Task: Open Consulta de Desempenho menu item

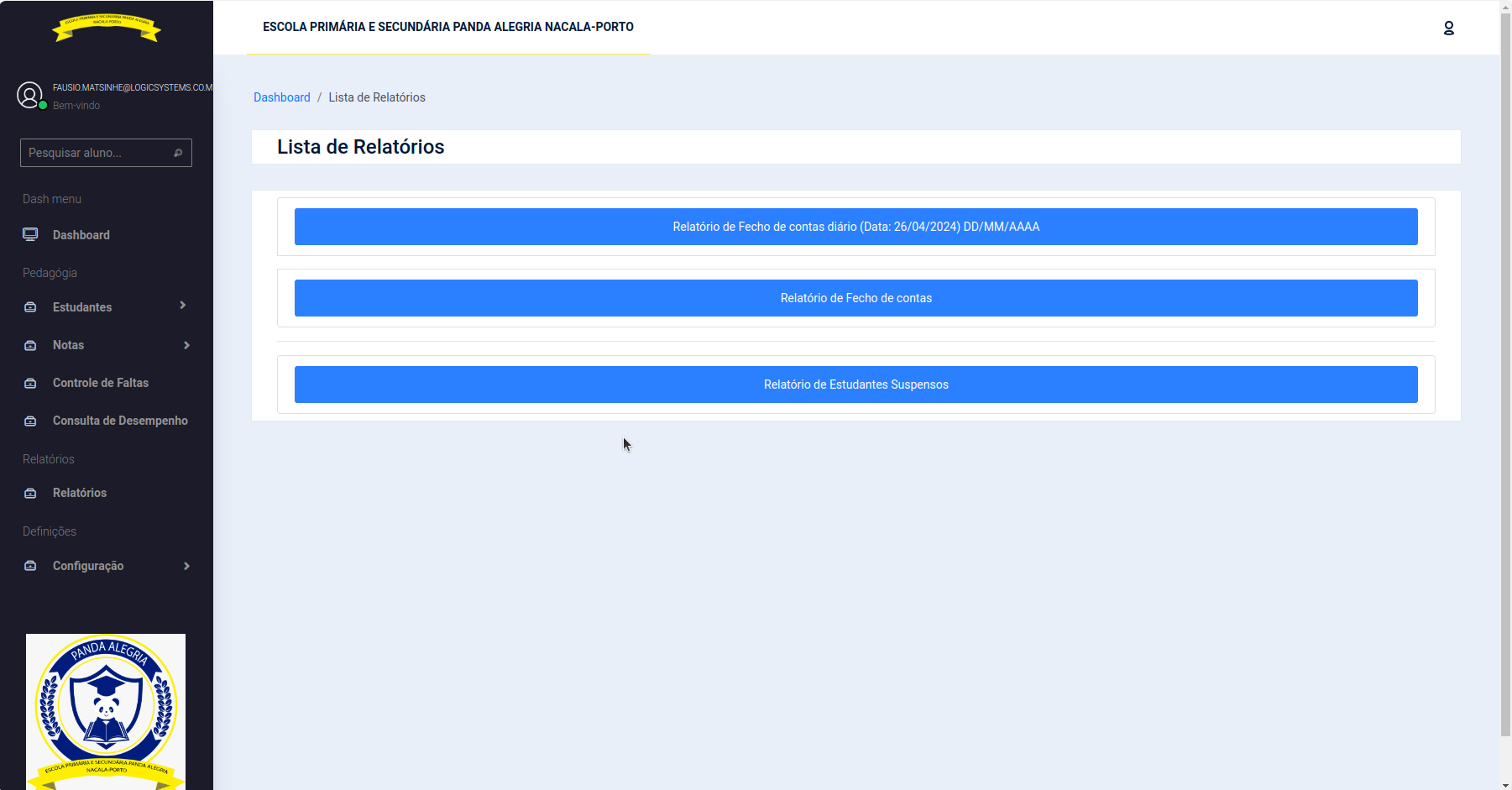Action: [120, 421]
